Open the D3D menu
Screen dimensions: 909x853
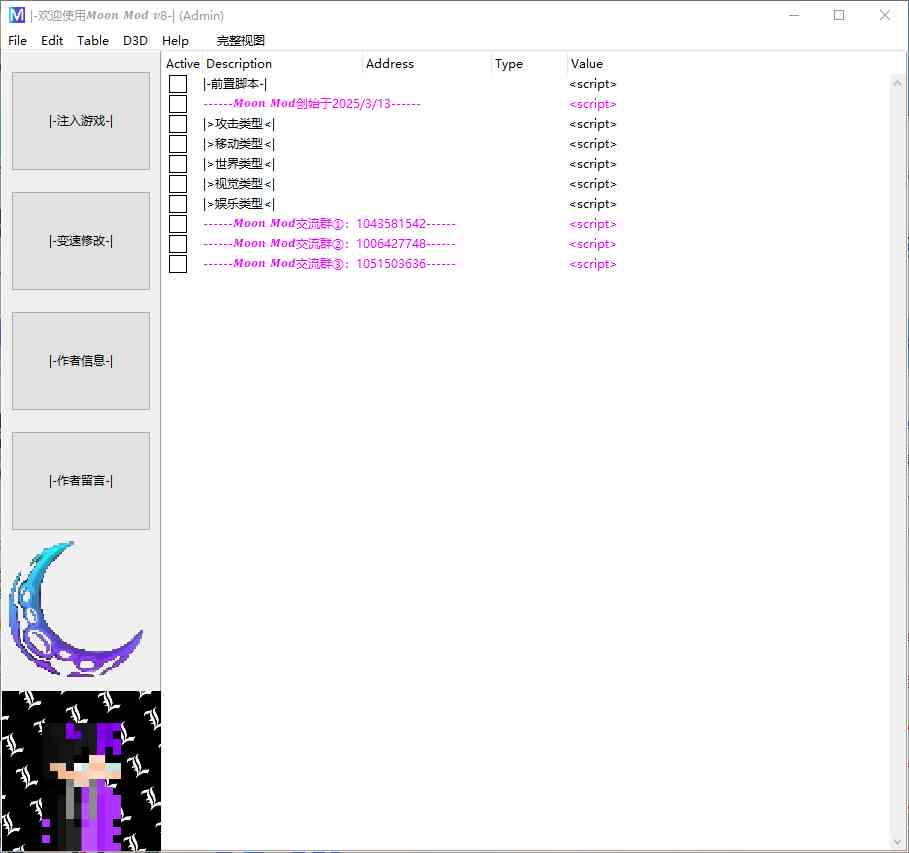(x=135, y=41)
